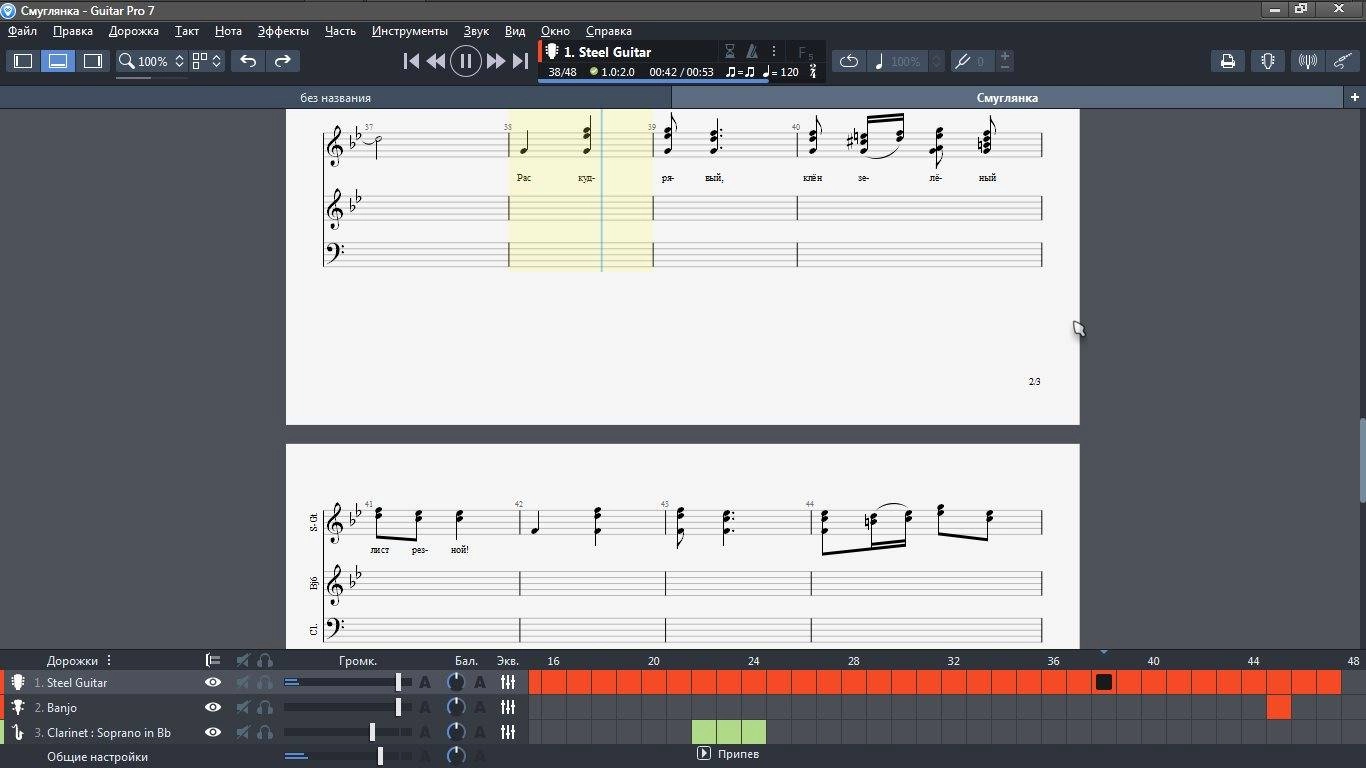
Task: Toggle the count-in hourglass icon
Action: 730,51
